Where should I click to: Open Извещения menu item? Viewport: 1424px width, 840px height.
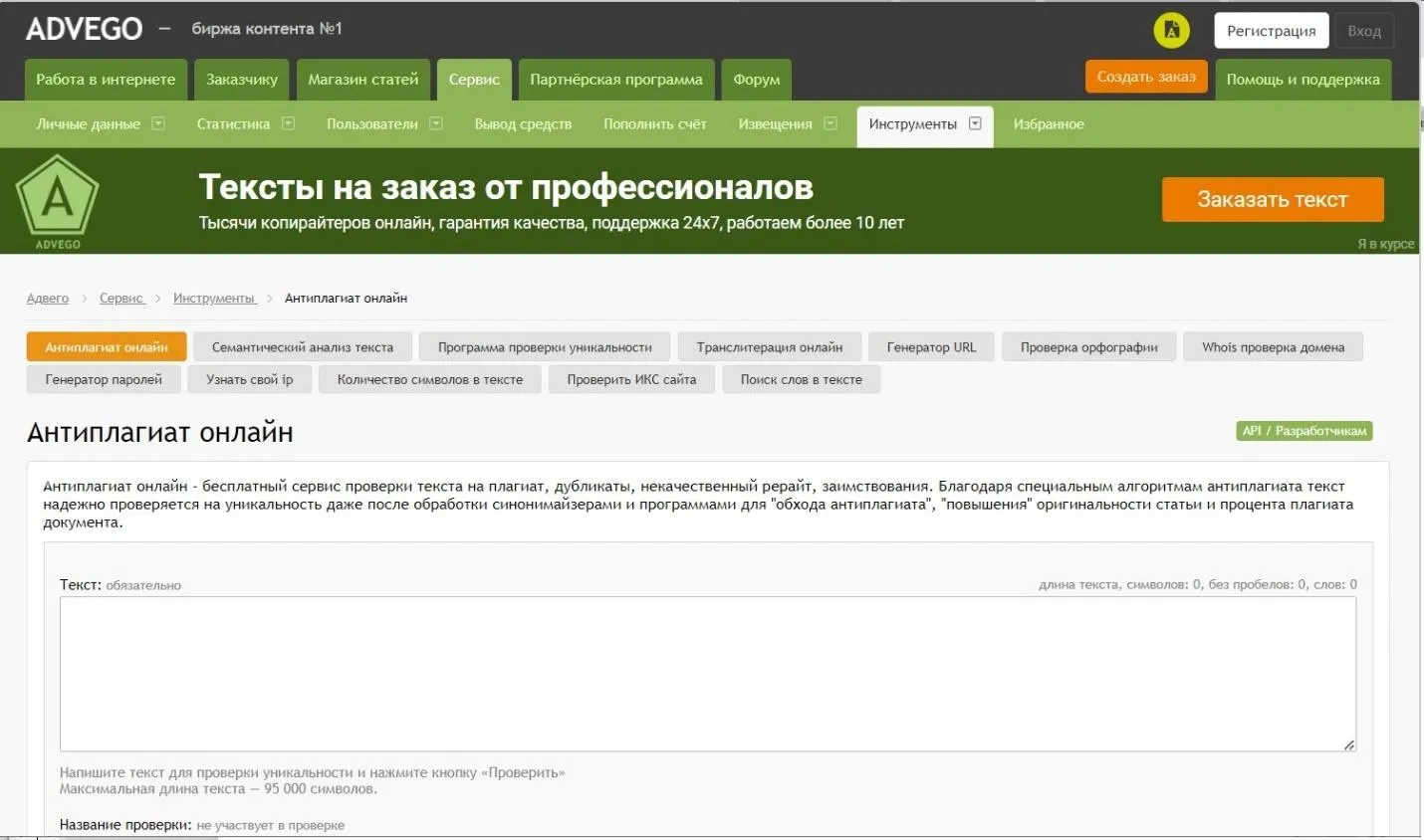775,124
